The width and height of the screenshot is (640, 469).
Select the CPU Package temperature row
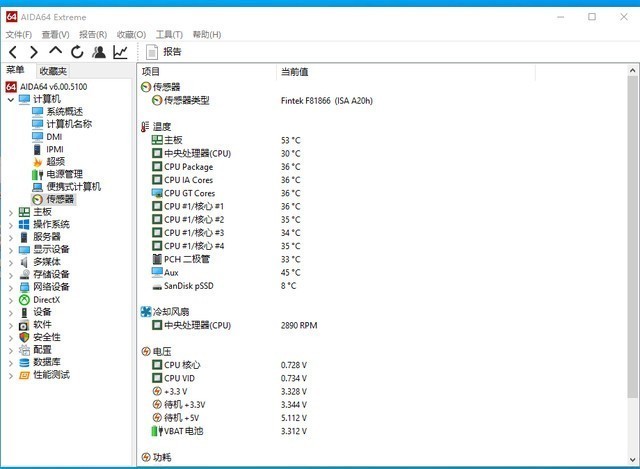coord(227,167)
